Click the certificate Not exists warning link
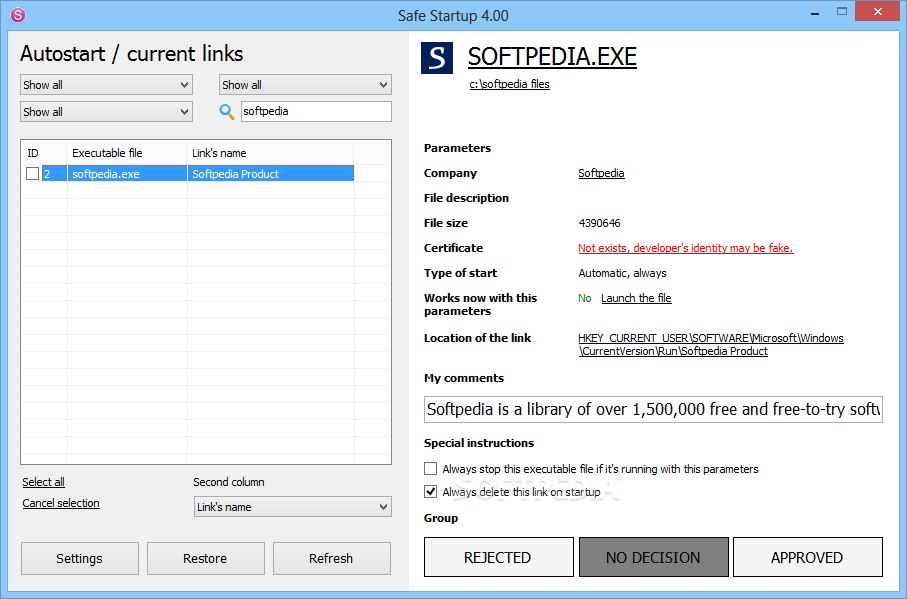 tap(685, 248)
